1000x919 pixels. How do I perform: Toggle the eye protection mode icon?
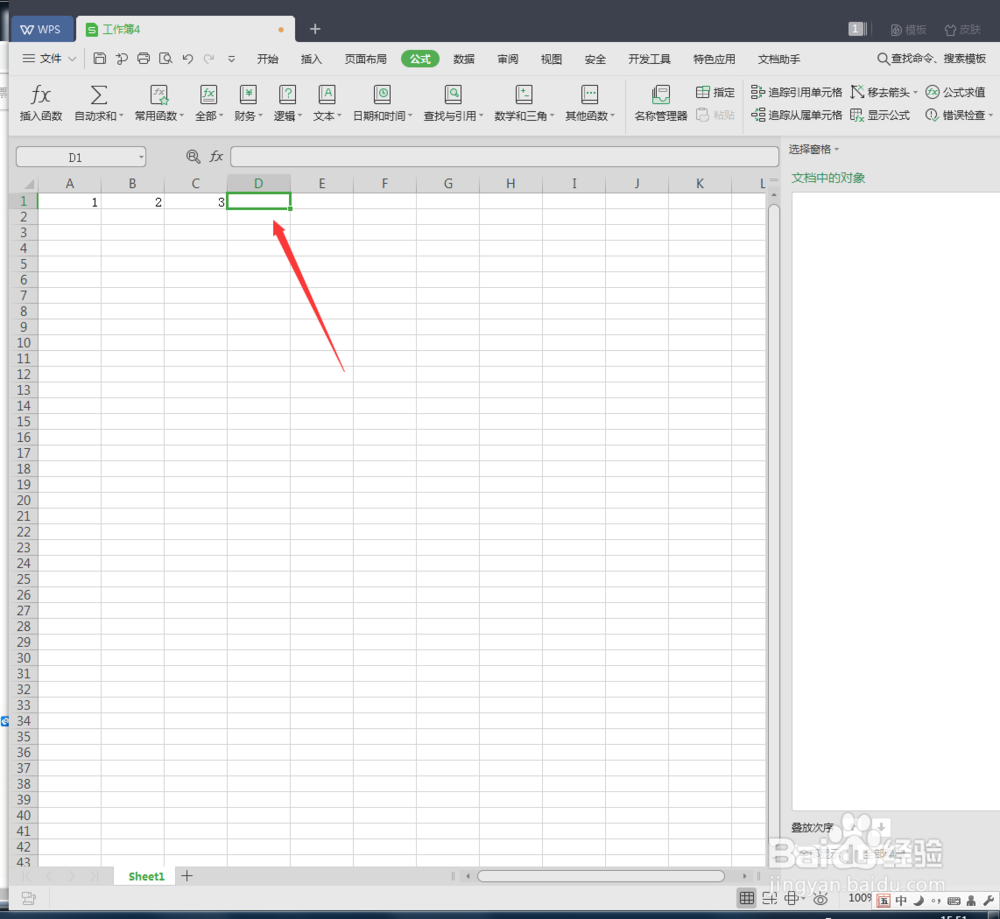click(x=820, y=899)
